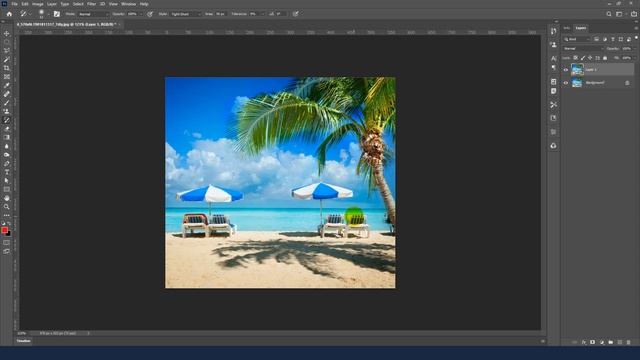Select the Move tool
Viewport: 640px width, 360px height.
pos(7,33)
